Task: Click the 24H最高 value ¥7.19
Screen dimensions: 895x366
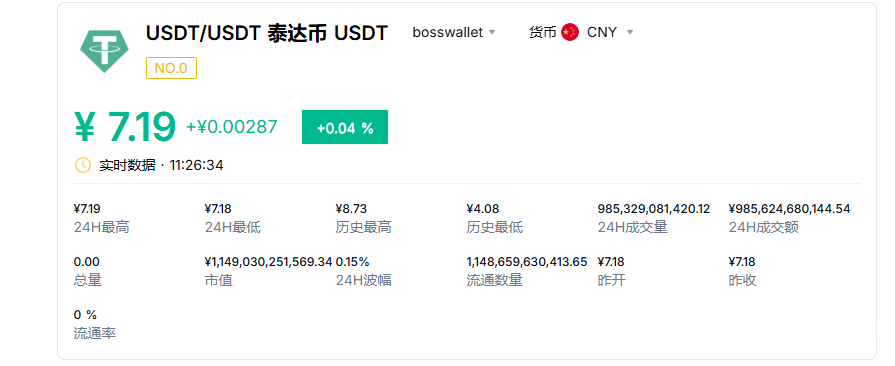Action: (87, 209)
